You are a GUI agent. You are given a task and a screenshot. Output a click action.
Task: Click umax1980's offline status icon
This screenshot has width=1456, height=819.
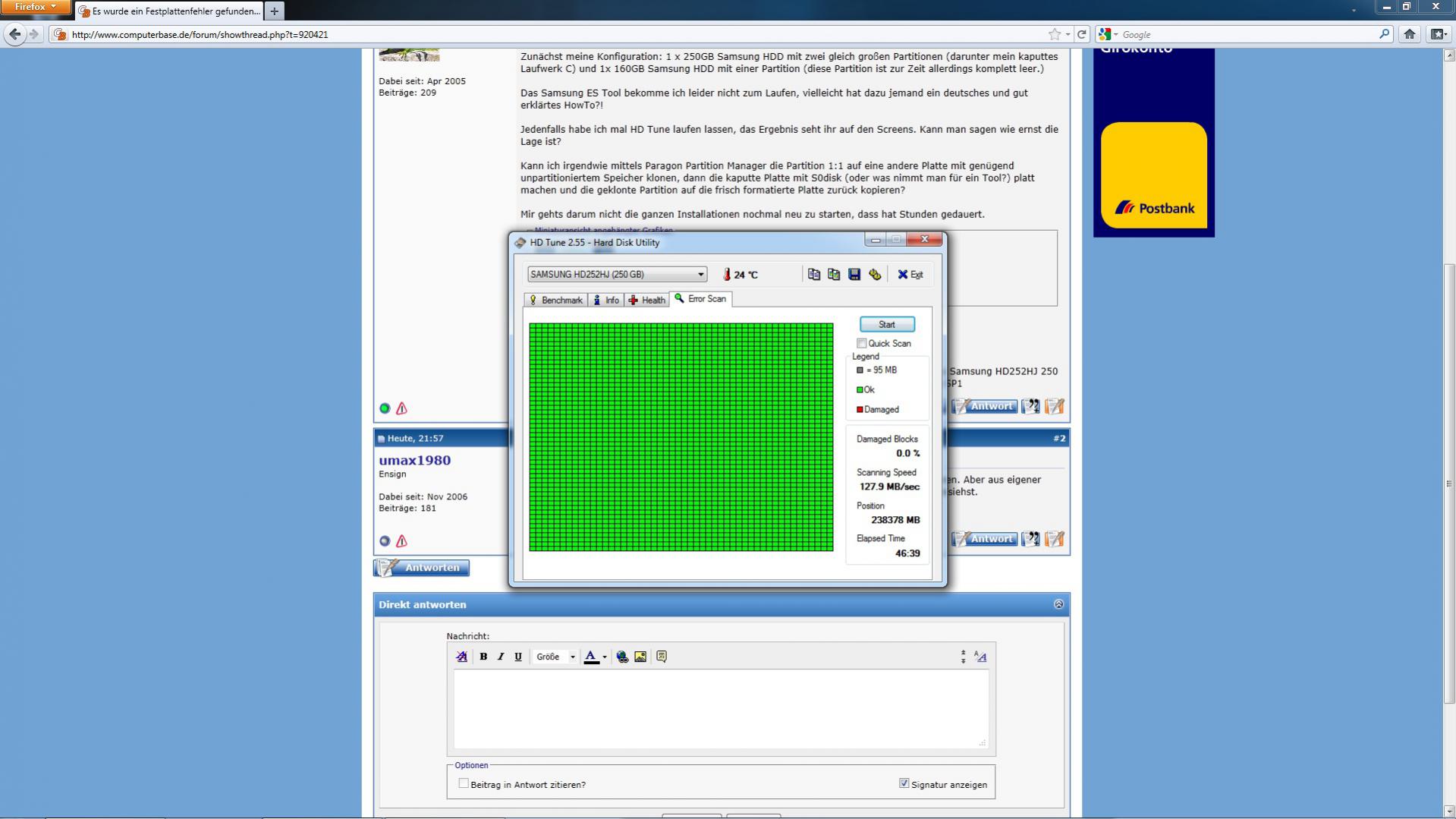coord(385,541)
